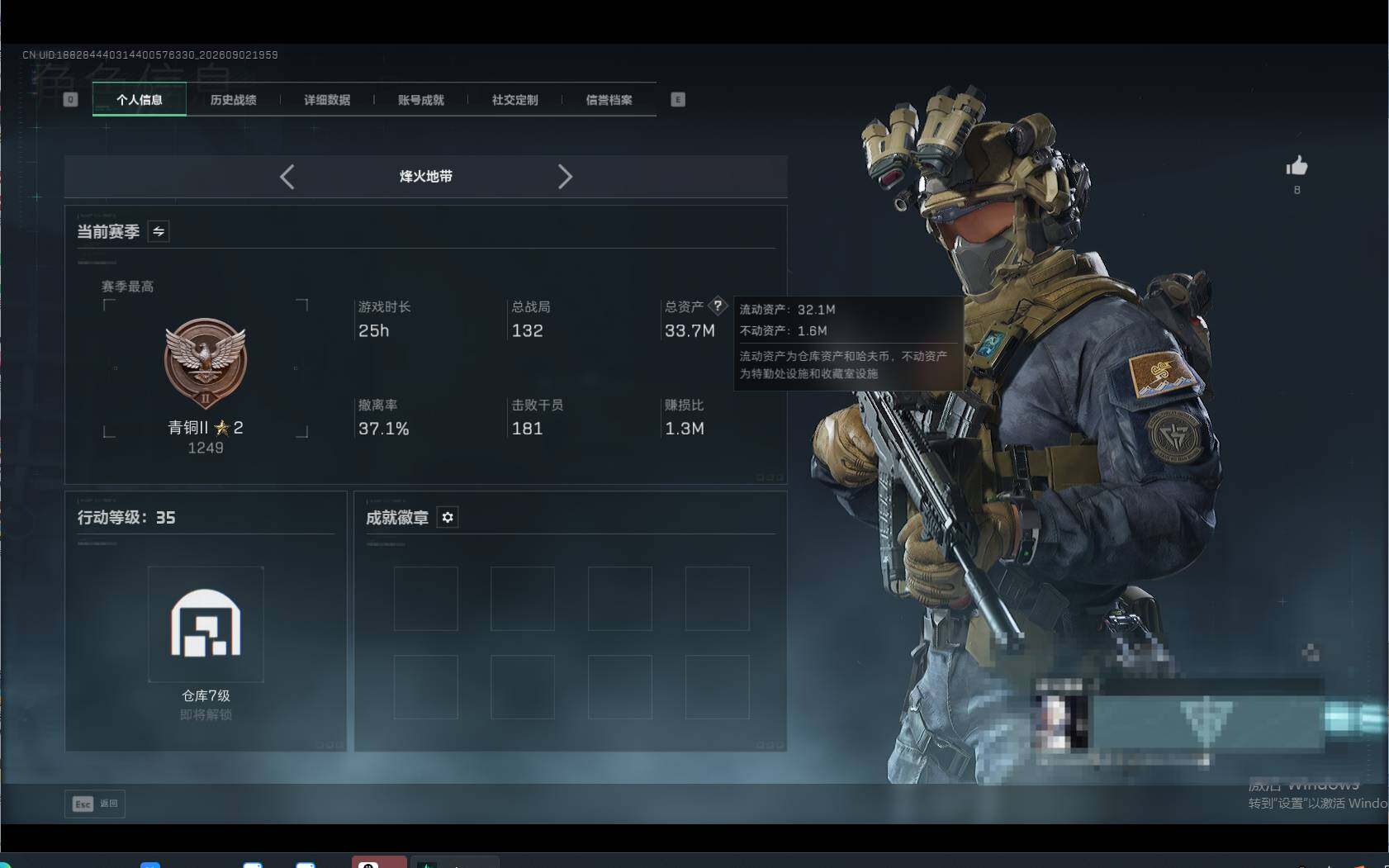Select the last empty badge slot in bottom row

(718, 687)
